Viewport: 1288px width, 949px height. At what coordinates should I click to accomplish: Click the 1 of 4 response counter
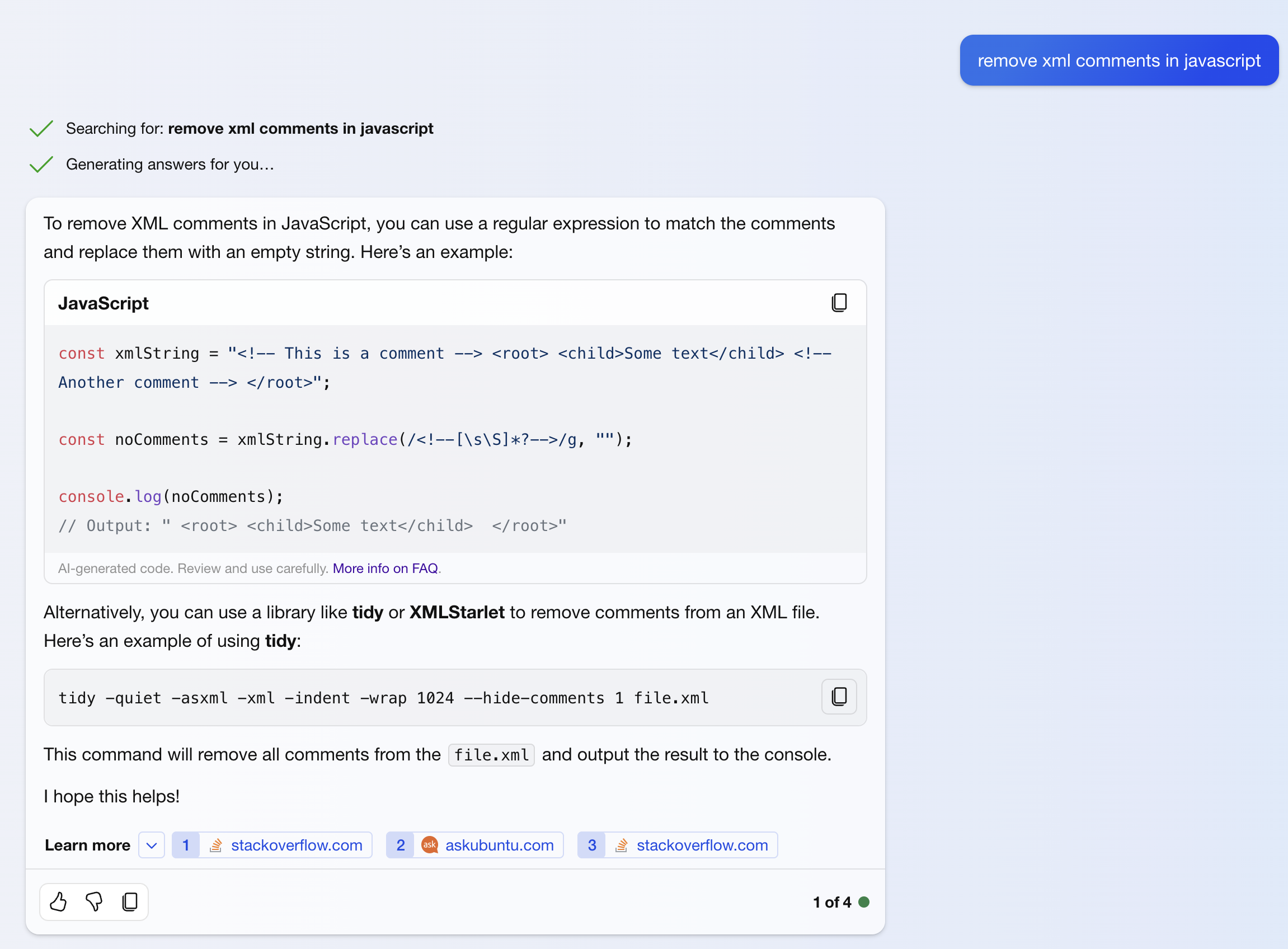pos(831,902)
